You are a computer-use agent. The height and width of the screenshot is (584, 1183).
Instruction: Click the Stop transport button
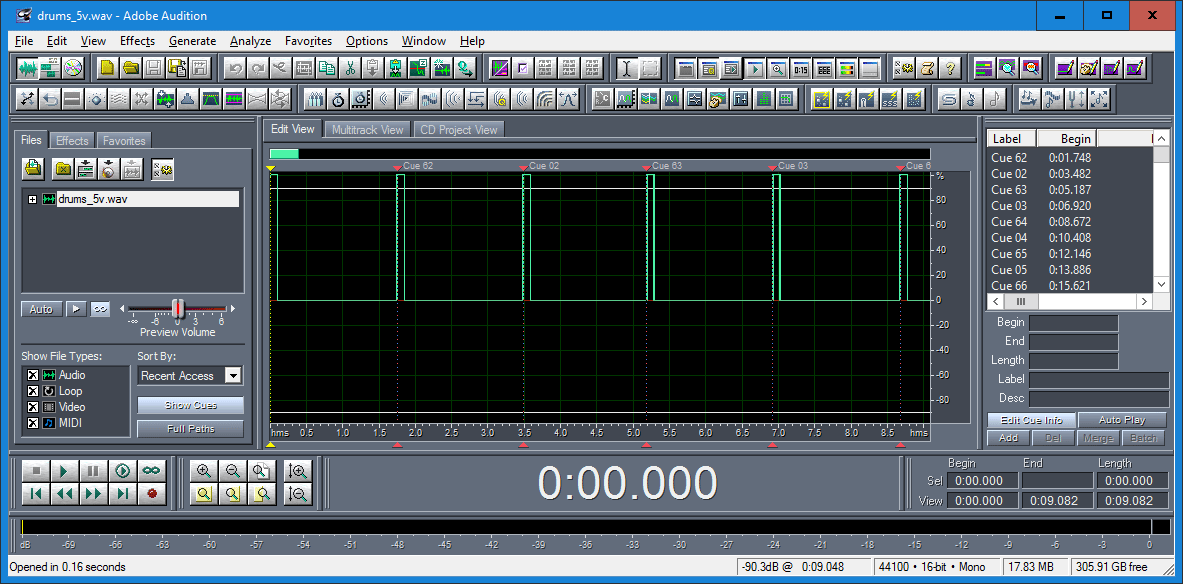coord(34,471)
